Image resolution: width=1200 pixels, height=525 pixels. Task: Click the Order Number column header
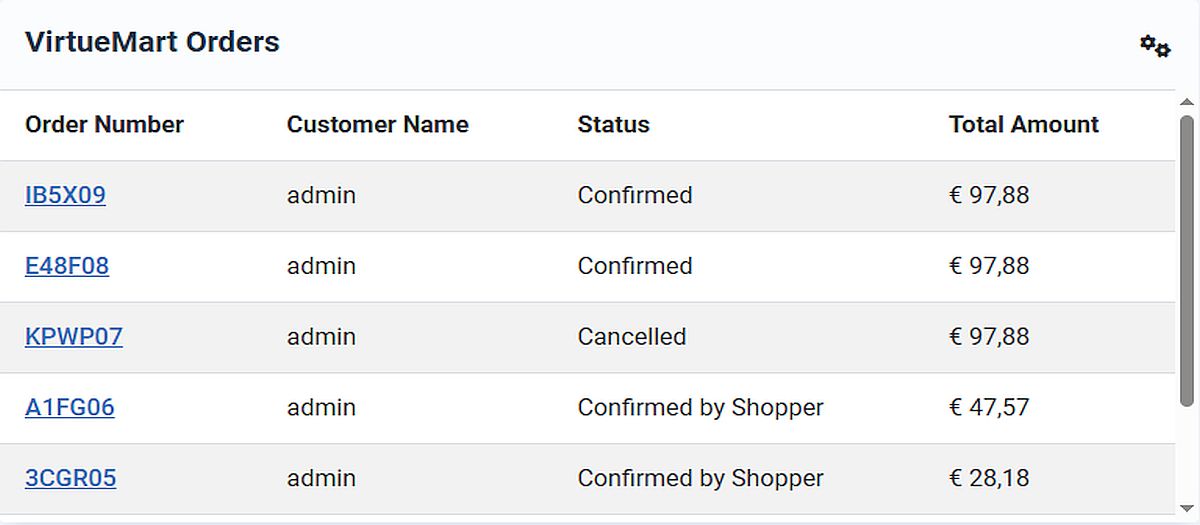click(104, 125)
